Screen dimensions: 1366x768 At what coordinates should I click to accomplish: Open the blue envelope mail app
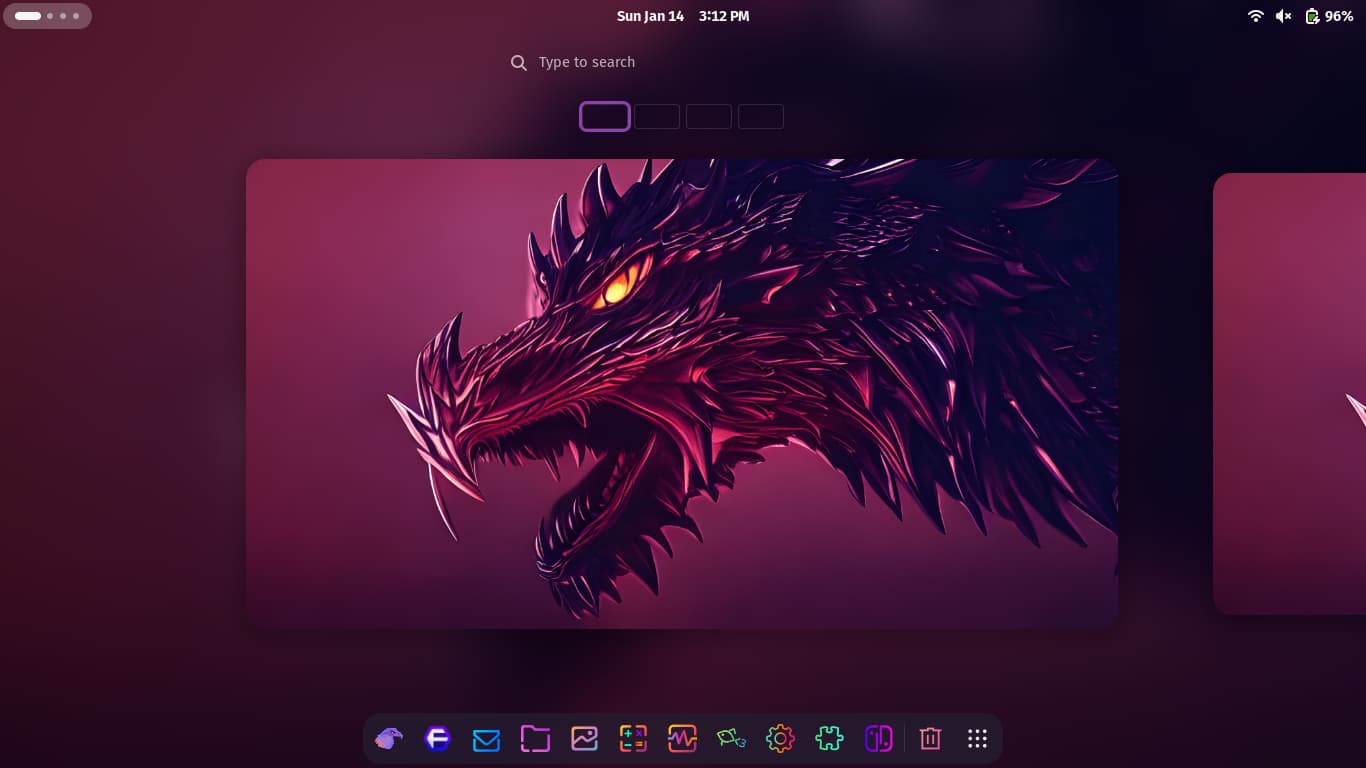(486, 739)
